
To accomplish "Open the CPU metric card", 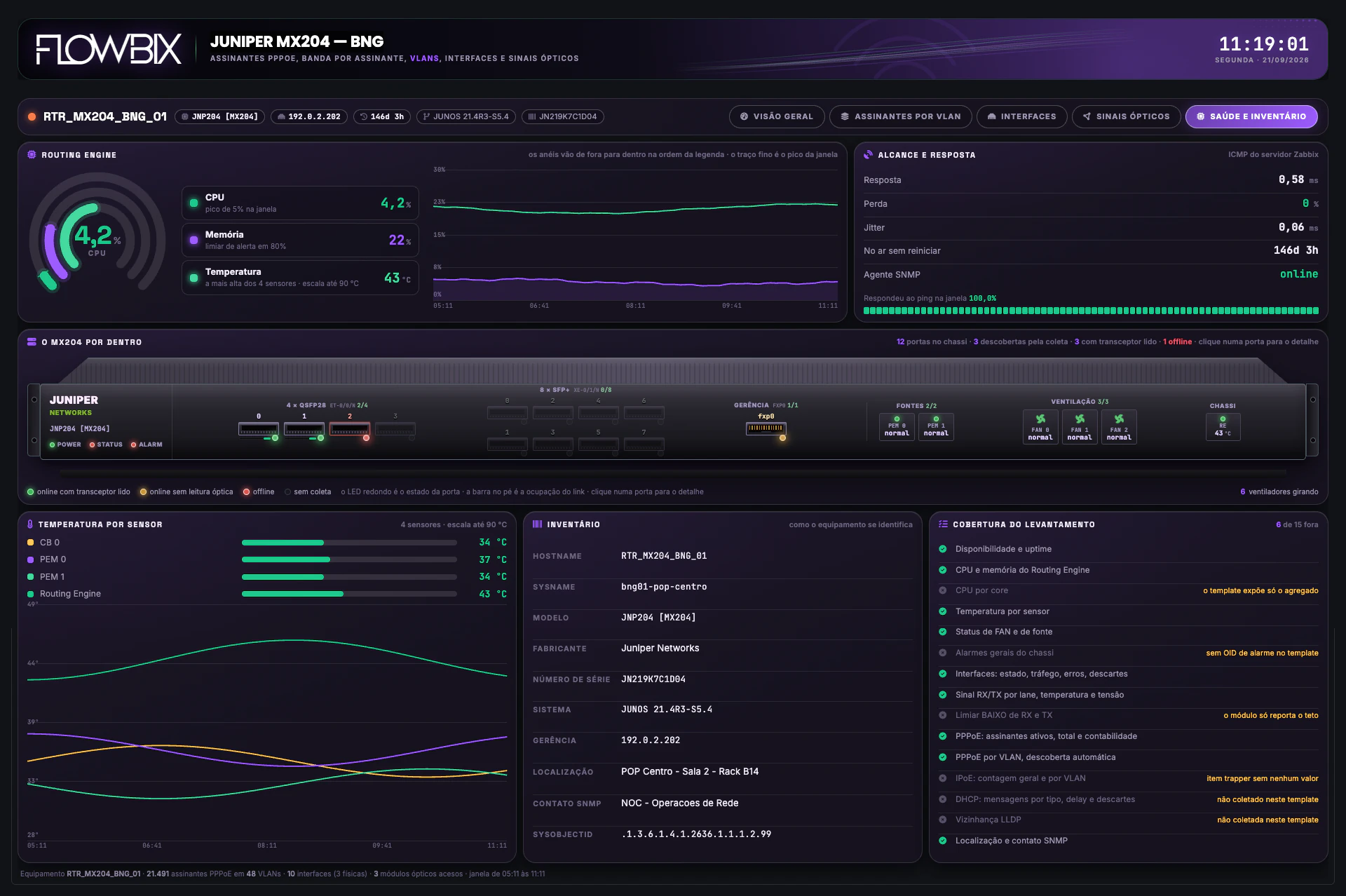I will pyautogui.click(x=300, y=203).
